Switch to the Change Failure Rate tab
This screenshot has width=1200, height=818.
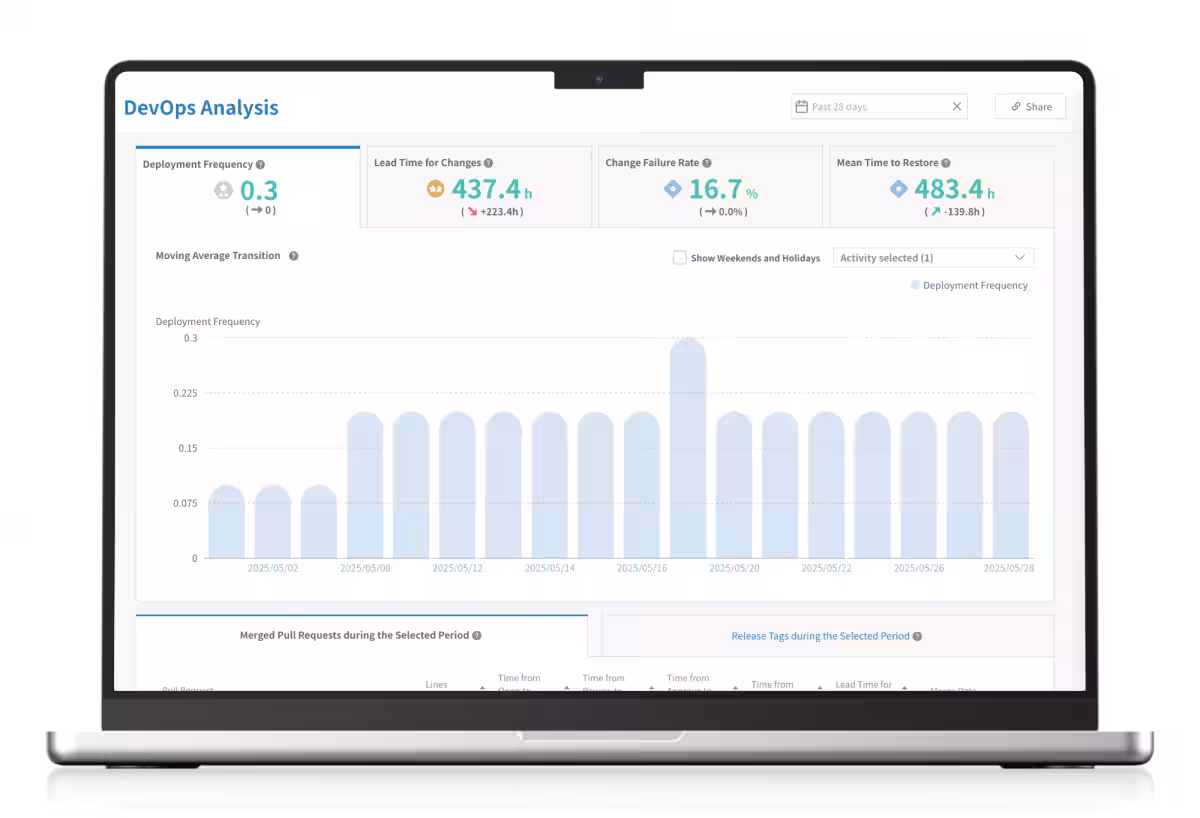(710, 187)
